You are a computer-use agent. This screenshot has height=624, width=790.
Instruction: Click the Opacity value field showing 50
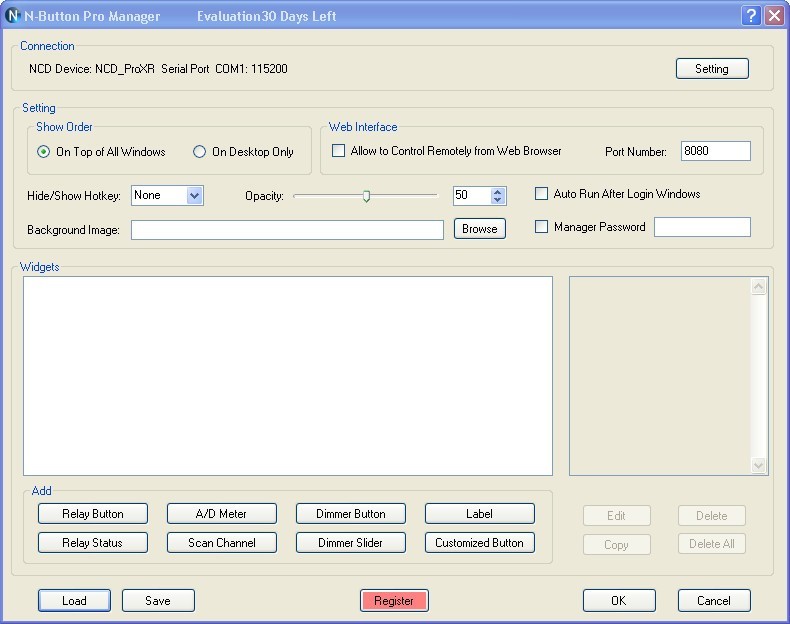point(472,195)
